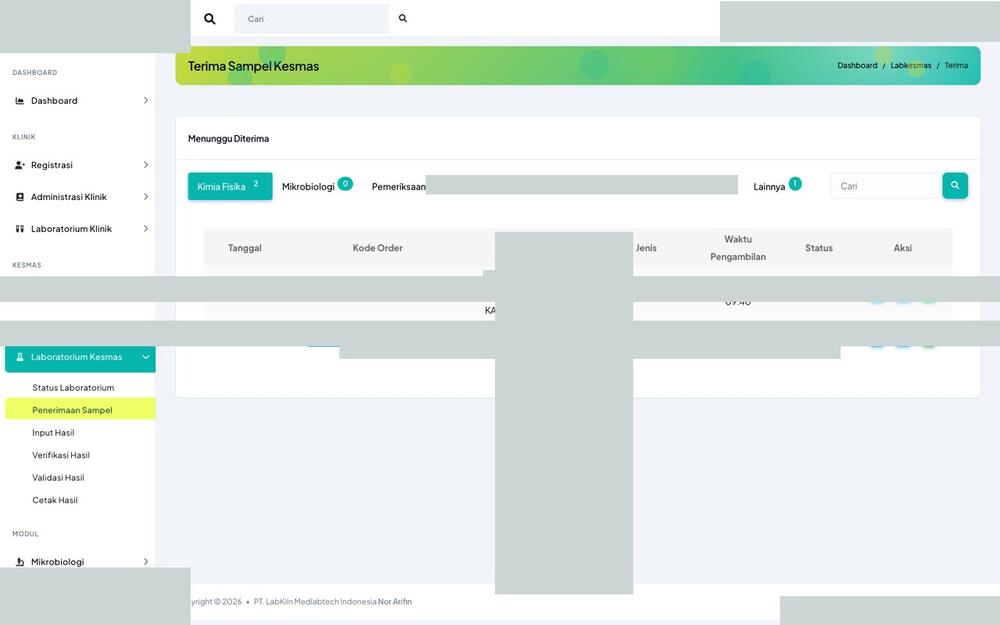The width and height of the screenshot is (1000, 625).
Task: Click the Administrasi Klinik icon
Action: pos(20,197)
